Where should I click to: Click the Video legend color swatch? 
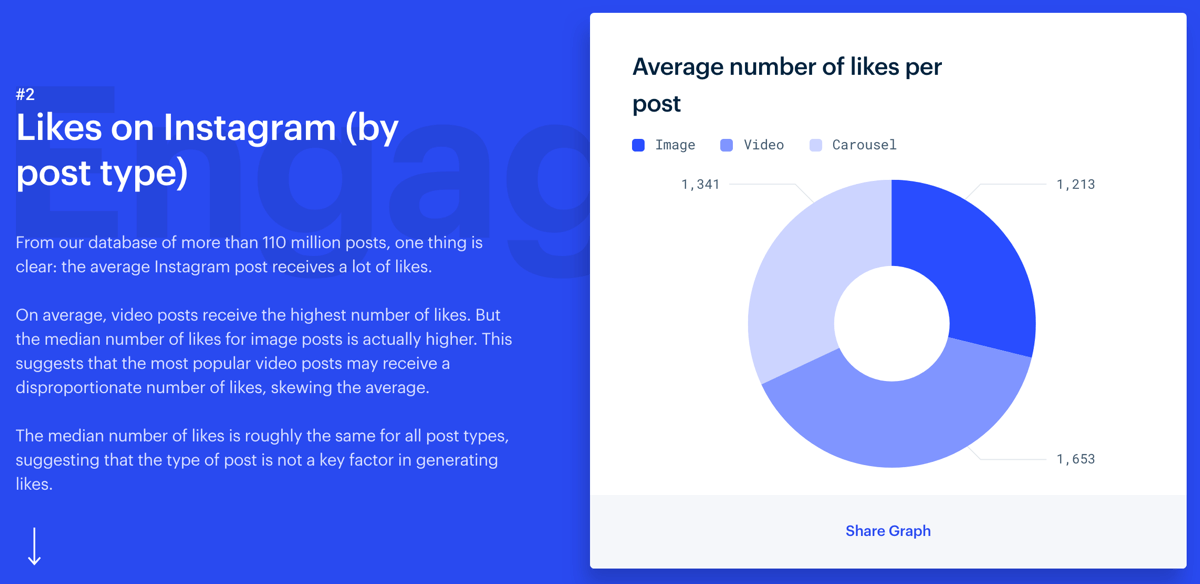(725, 144)
